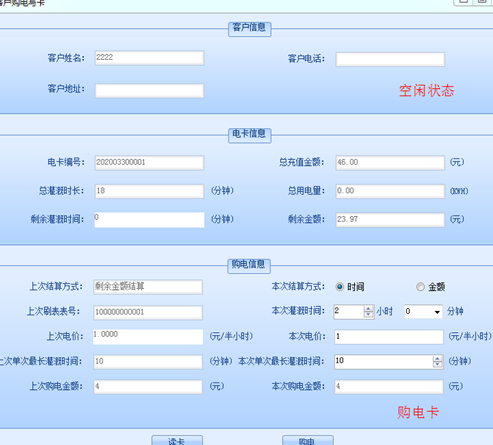The image size is (493, 445).
Task: Click the 剩余灌溉时间 field
Action: point(149,220)
